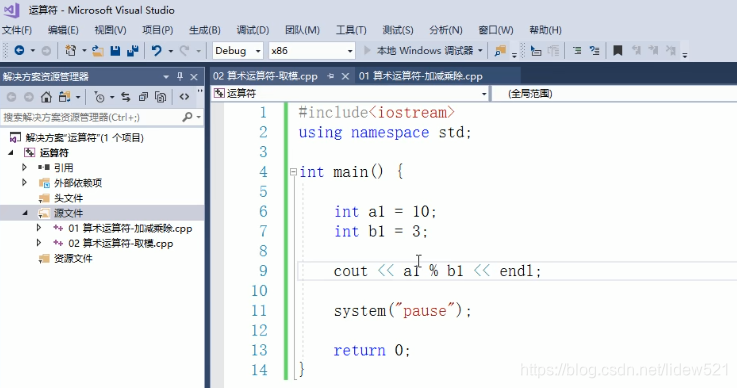Expand the 02 算术运算符-取模.cpp tree node
737x388 pixels.
[39, 243]
